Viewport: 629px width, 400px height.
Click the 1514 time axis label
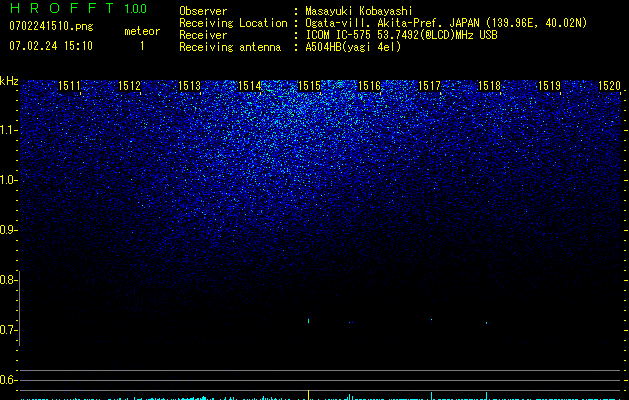[x=249, y=86]
